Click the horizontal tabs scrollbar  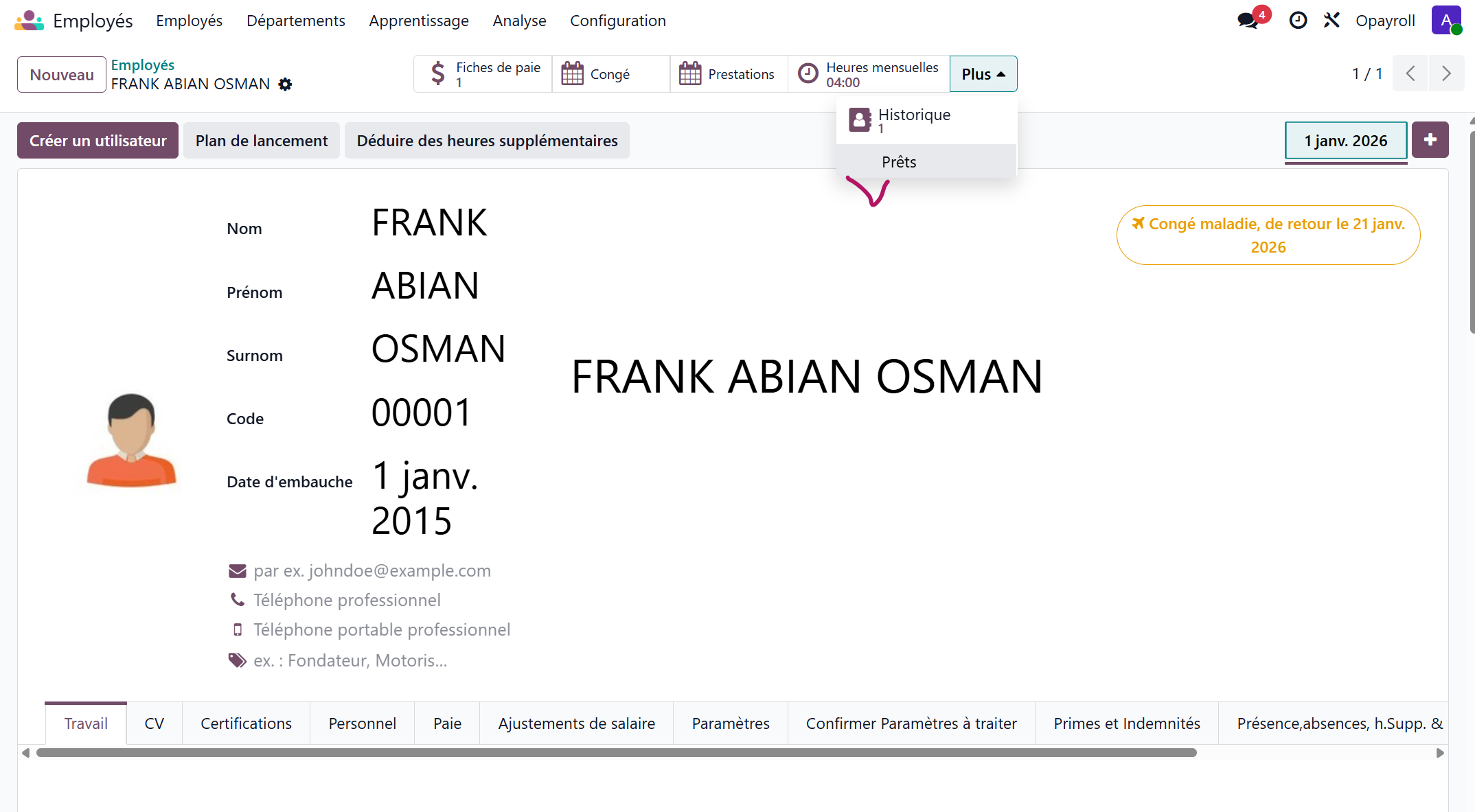pos(616,753)
